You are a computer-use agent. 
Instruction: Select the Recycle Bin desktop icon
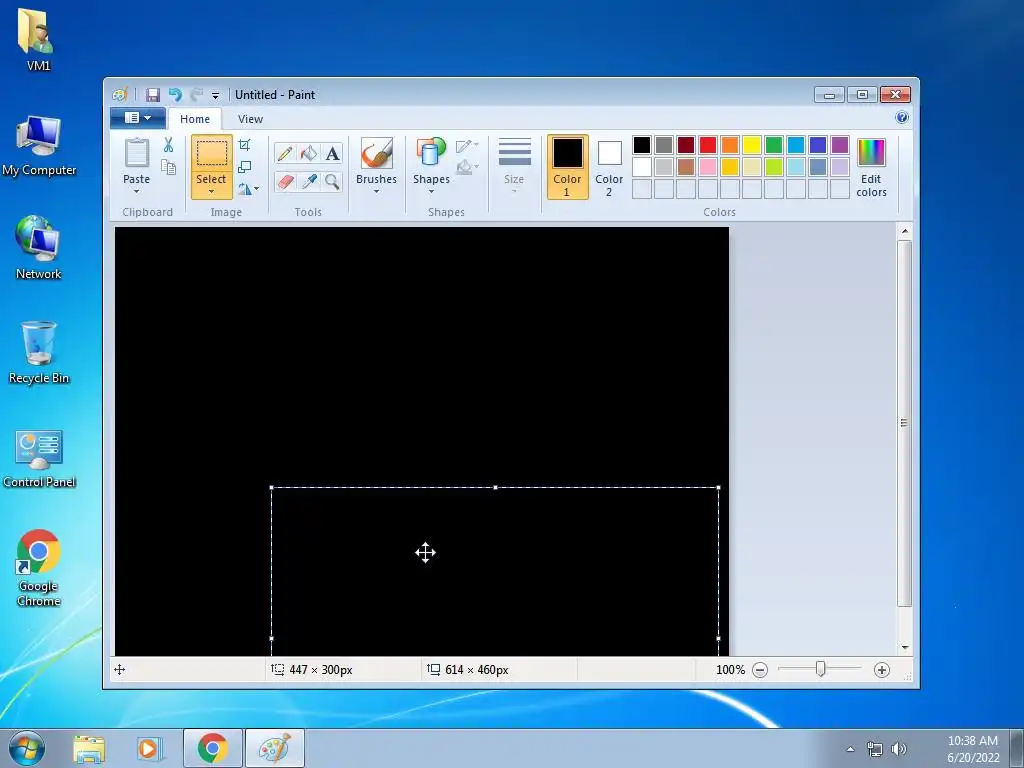(39, 353)
